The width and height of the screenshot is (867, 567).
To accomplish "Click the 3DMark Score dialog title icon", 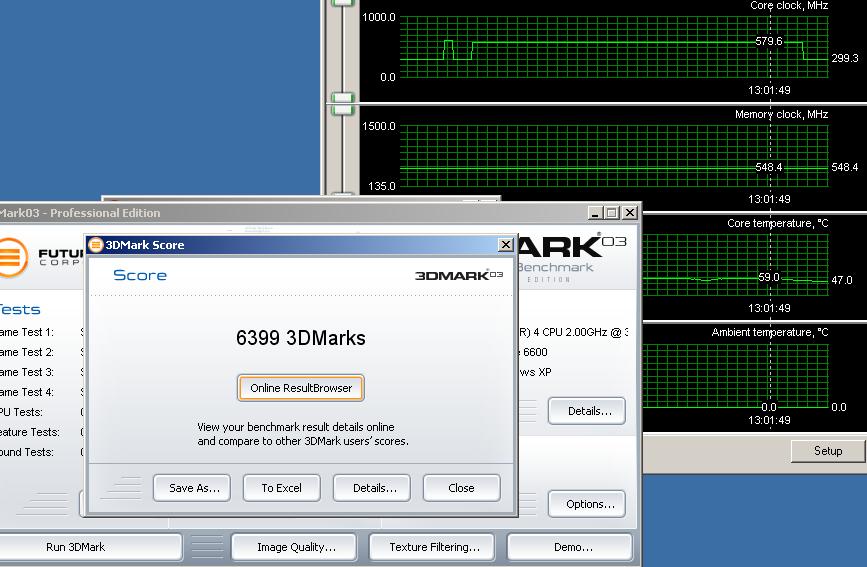I will tap(96, 245).
